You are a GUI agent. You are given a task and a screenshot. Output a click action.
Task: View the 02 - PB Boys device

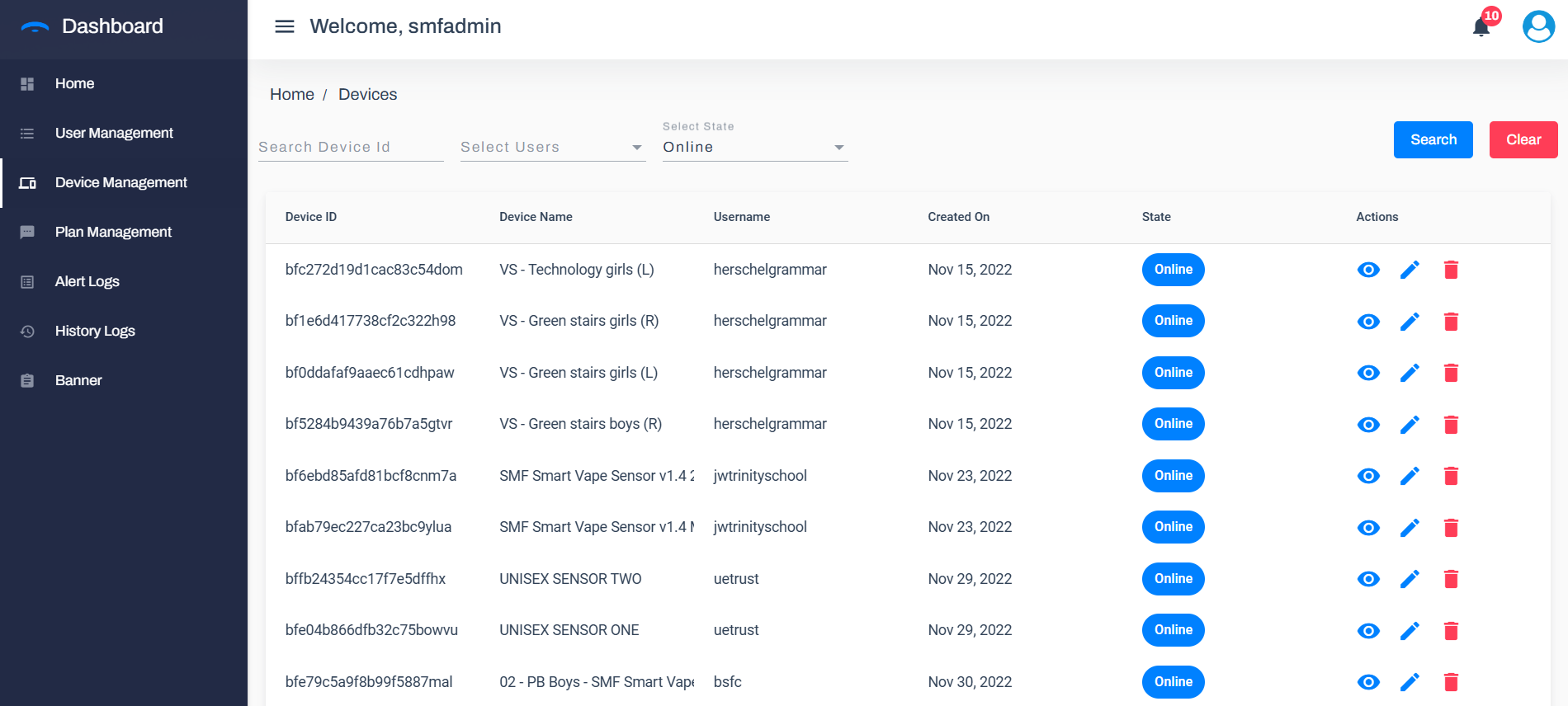tap(1368, 682)
